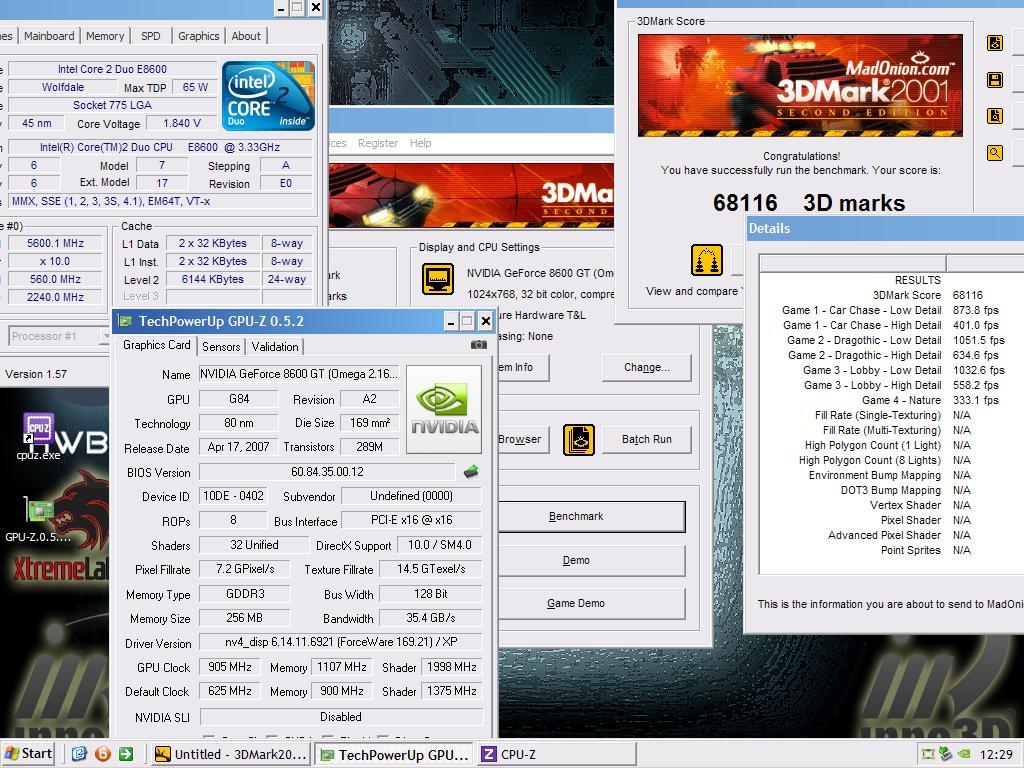The width and height of the screenshot is (1024, 768).
Task: Click the yellow monitor display settings icon
Action: 438,279
